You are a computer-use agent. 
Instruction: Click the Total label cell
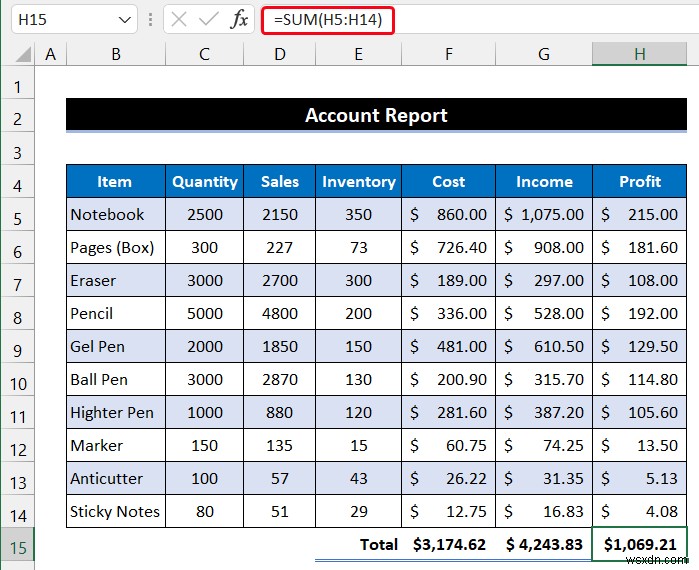[358, 544]
